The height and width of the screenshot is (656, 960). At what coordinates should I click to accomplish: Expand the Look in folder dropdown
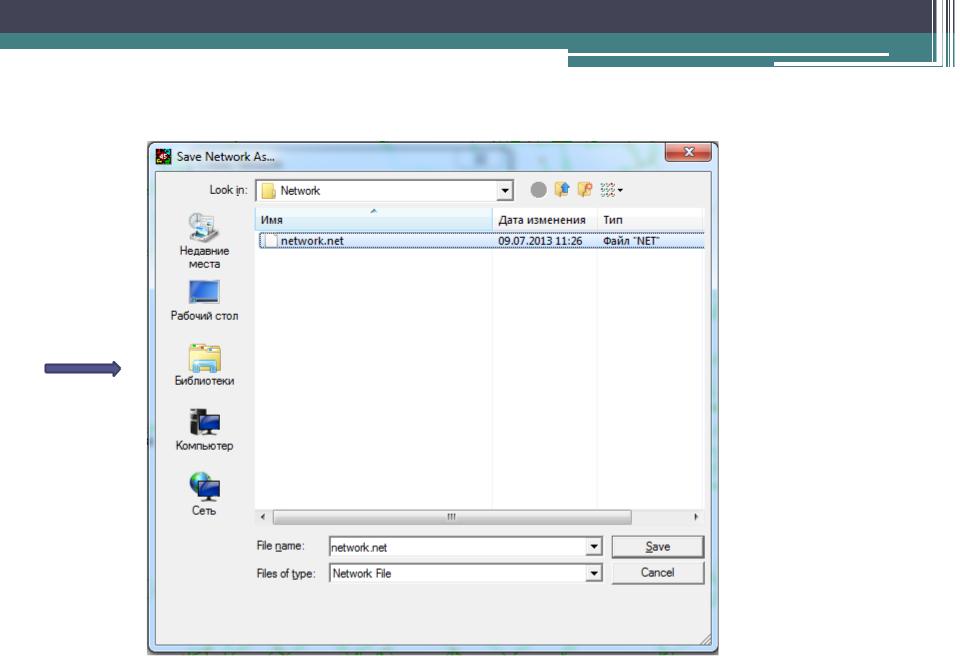504,190
